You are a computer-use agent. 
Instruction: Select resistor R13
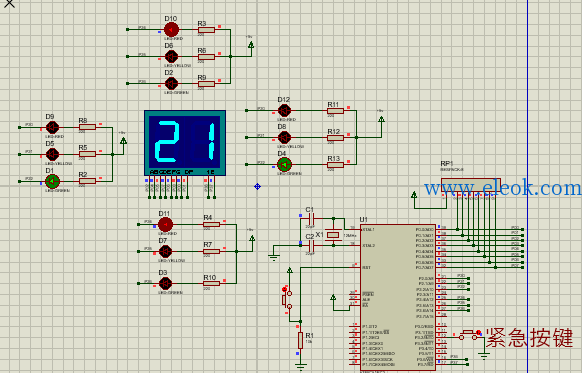tap(335, 165)
